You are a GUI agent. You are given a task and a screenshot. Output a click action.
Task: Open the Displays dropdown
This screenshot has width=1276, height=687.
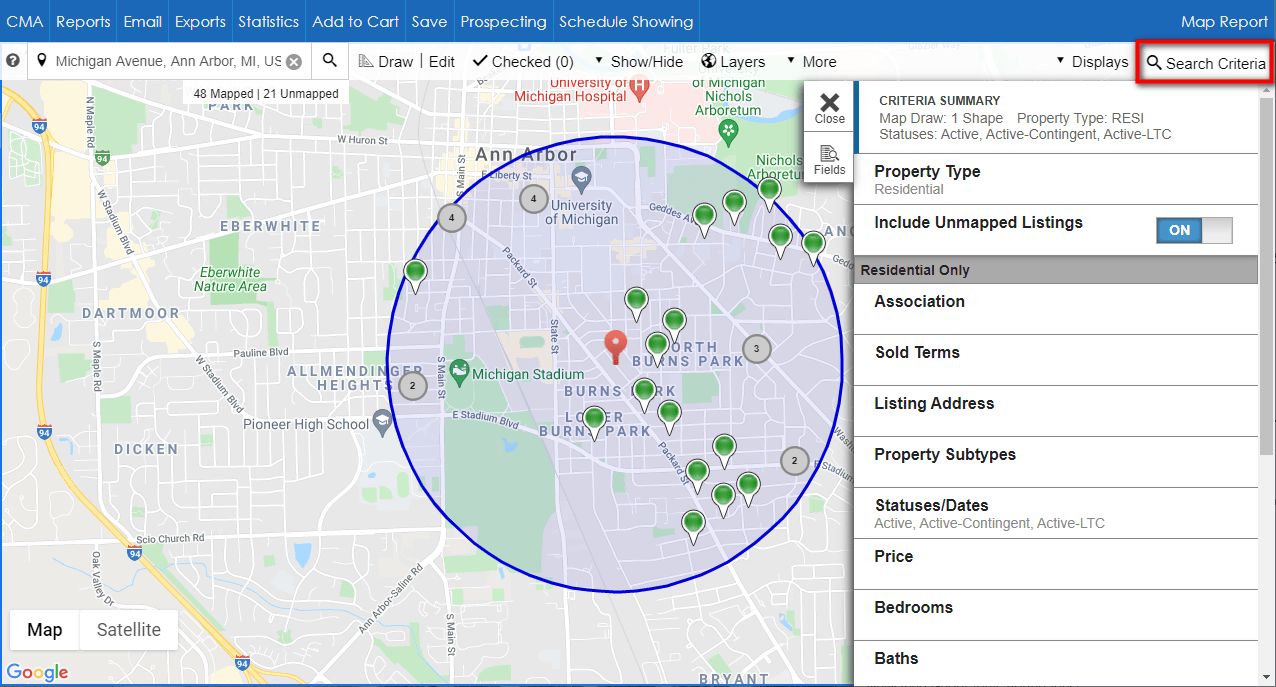(1092, 62)
